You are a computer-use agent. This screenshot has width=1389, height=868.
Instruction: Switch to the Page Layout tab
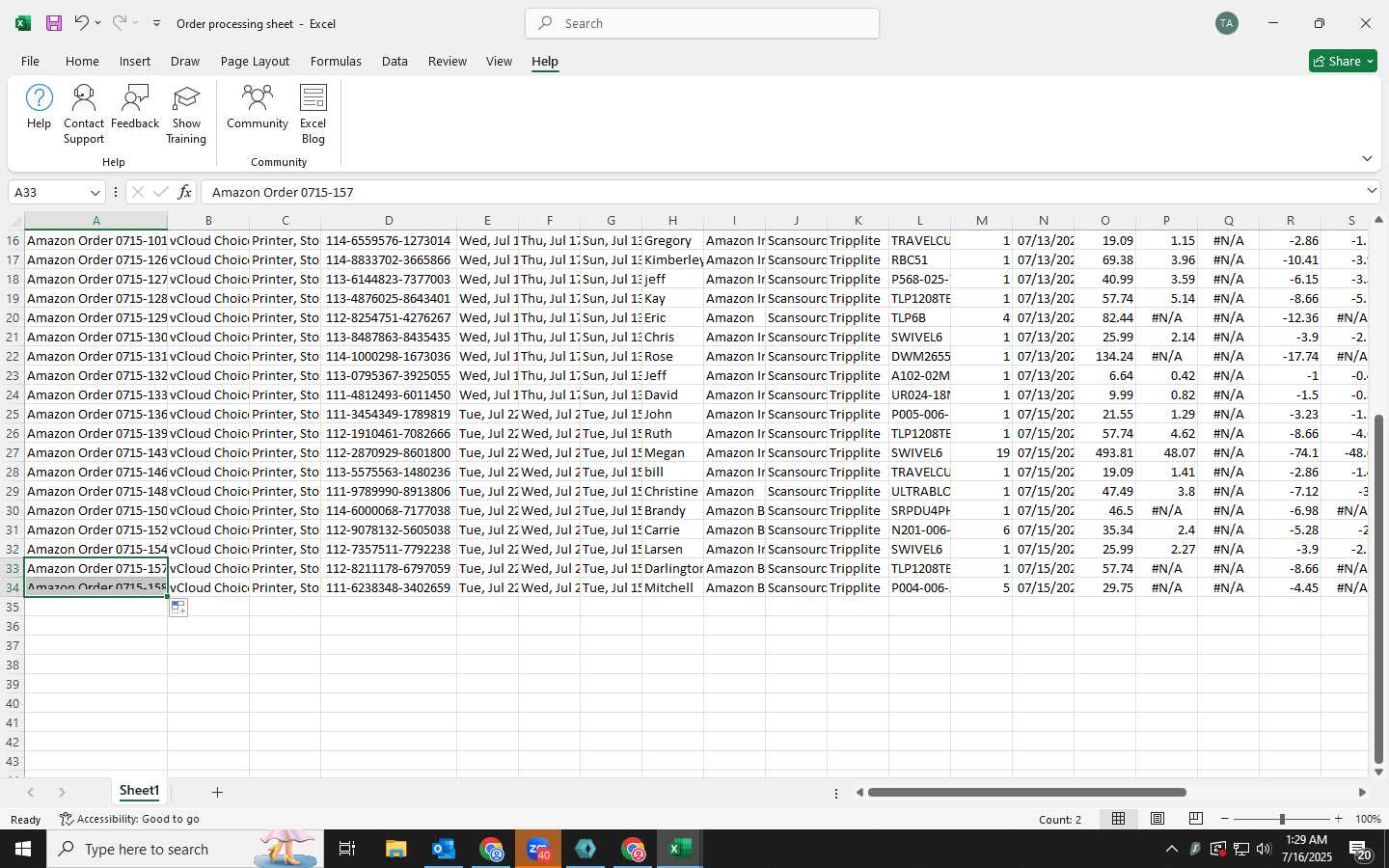[x=255, y=61]
